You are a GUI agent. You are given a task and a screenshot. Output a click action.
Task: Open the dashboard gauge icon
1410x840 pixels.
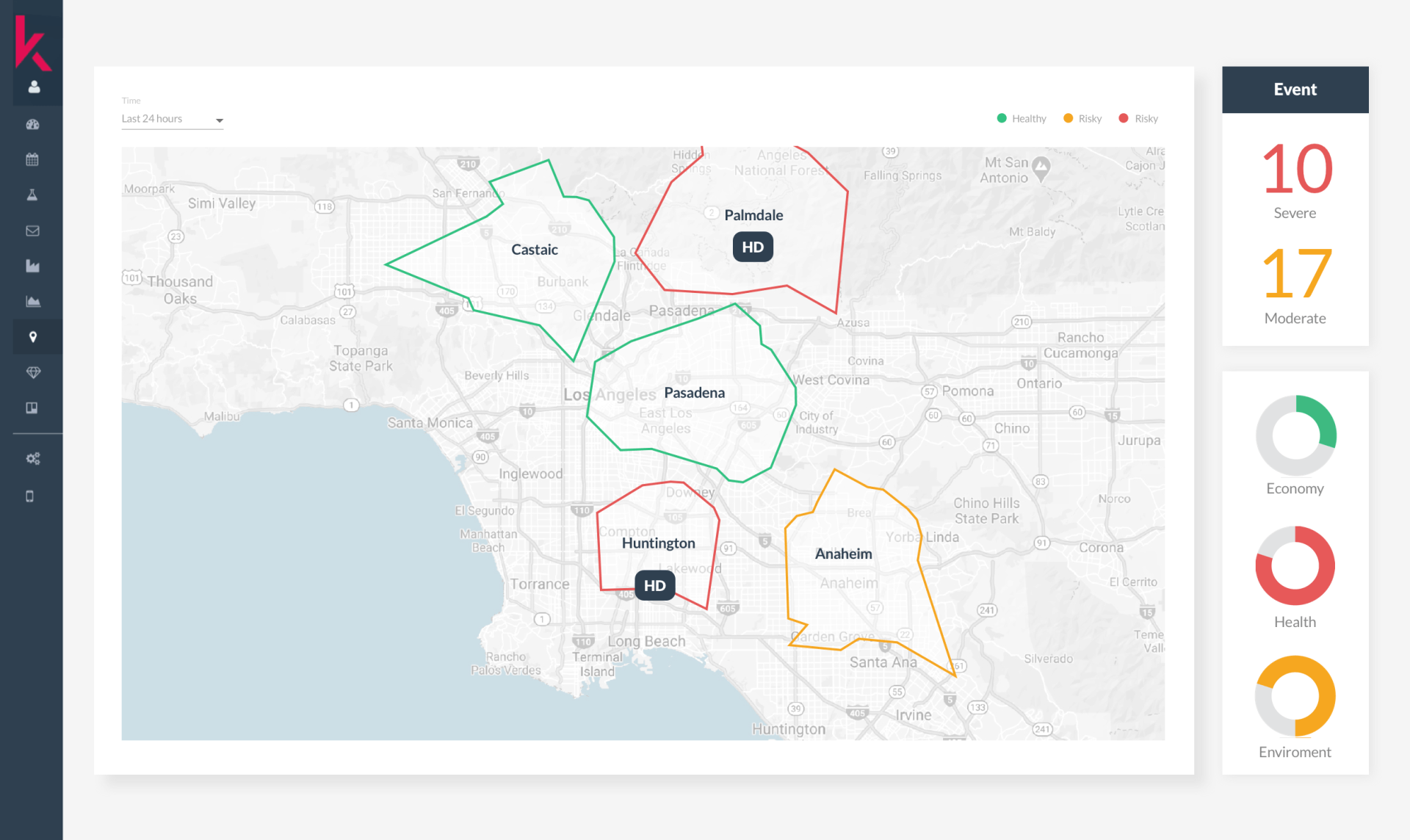pyautogui.click(x=32, y=124)
